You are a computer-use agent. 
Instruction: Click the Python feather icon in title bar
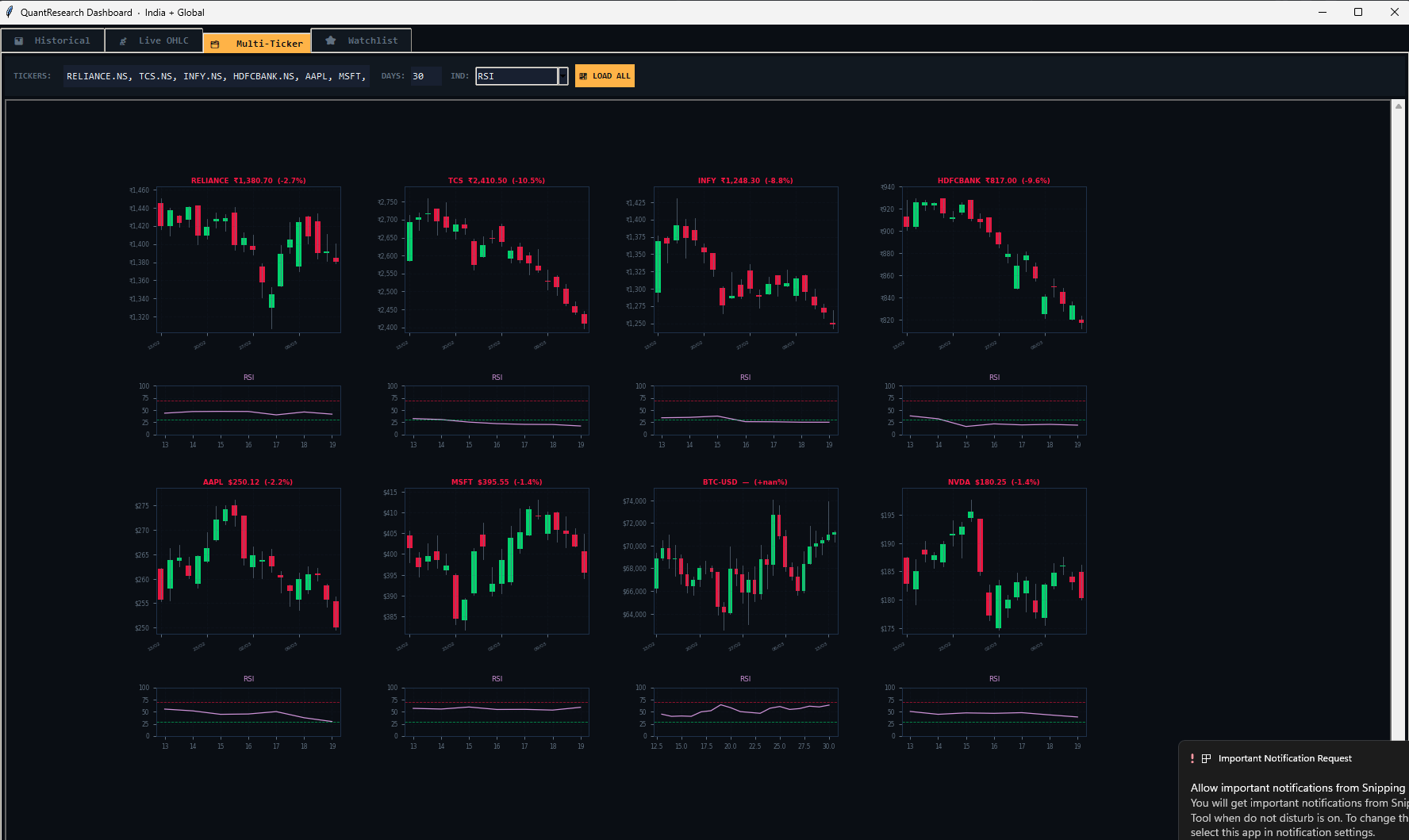click(9, 12)
